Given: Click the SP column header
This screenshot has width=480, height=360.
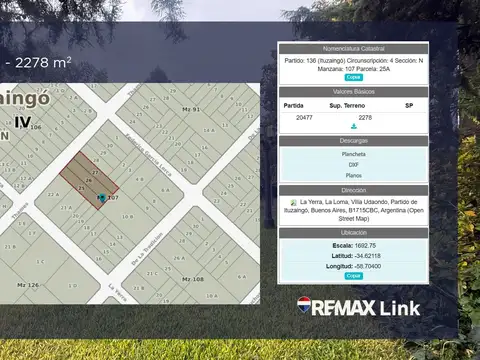Looking at the screenshot, I should (x=409, y=106).
